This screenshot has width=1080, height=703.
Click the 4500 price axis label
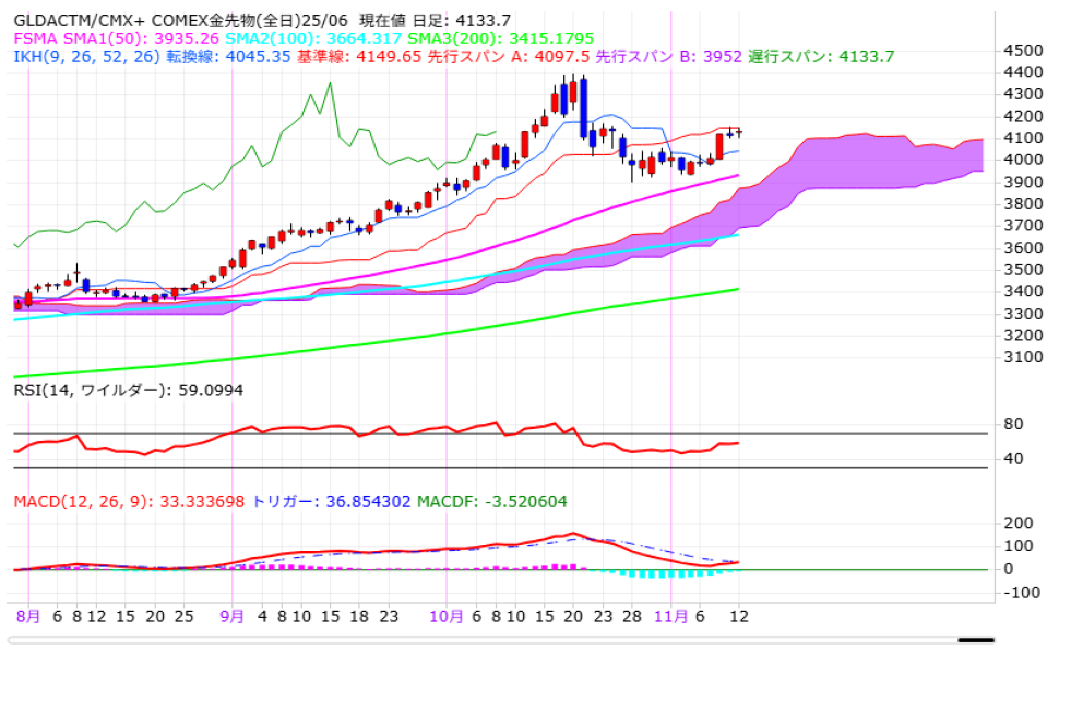click(1025, 50)
